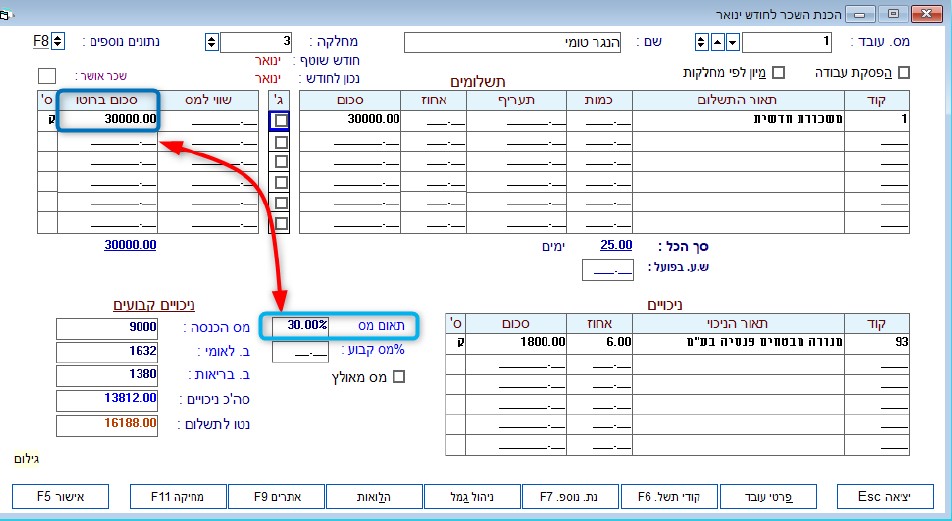Click the תאור הניכוי column header
Viewport: 952px width, 521px height.
click(x=738, y=324)
